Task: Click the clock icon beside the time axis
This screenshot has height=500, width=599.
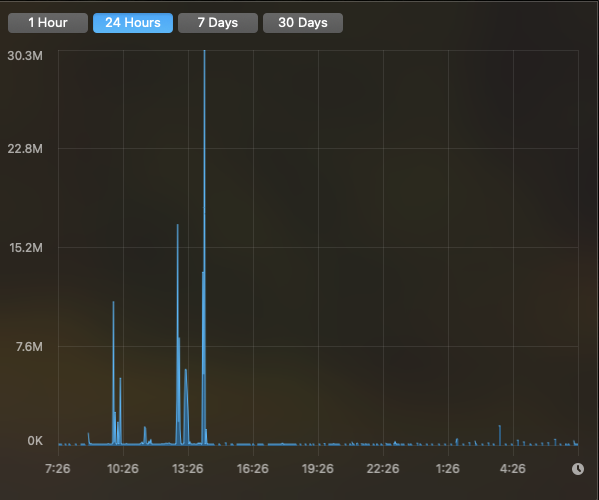Action: (x=578, y=469)
